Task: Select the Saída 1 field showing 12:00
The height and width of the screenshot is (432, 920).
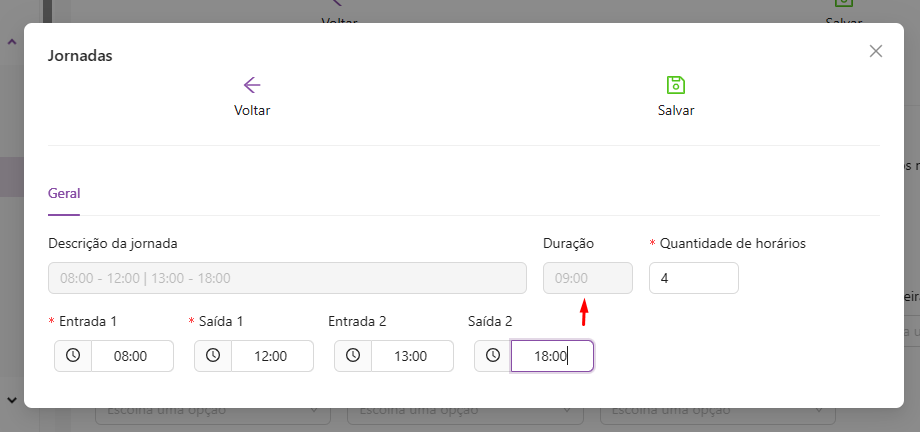Action: pos(272,356)
